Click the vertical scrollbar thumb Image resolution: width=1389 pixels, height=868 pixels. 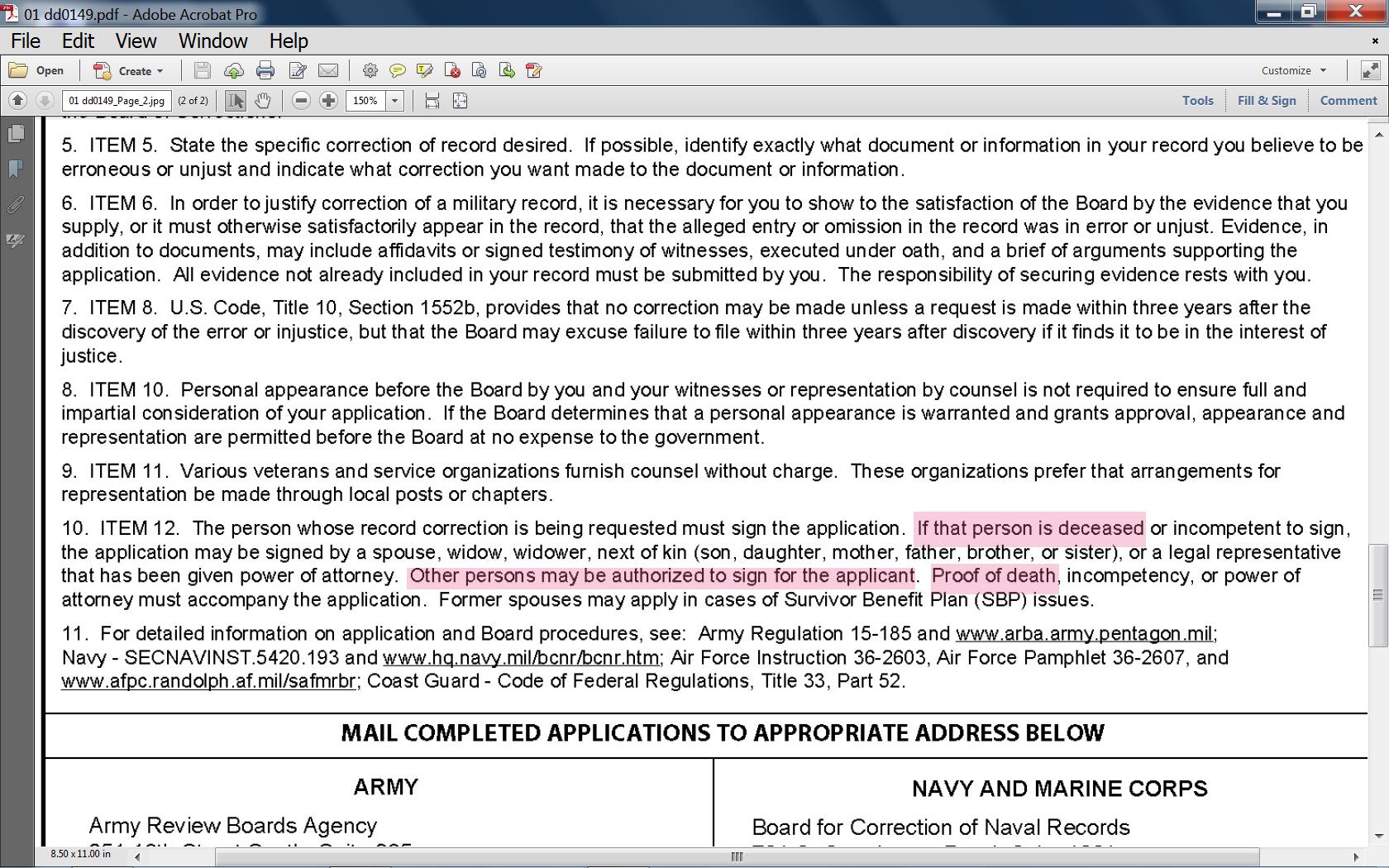1377,595
